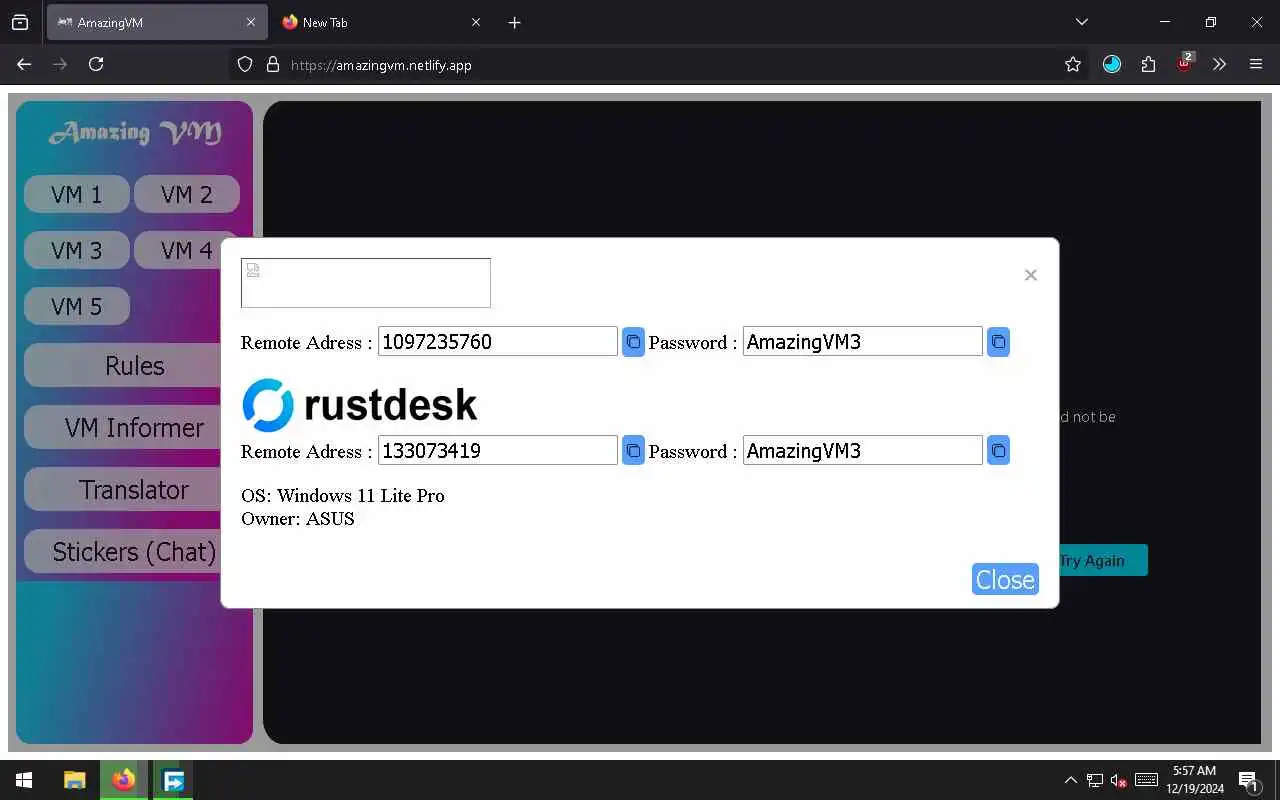Copy the first AmazingVM3 password

click(x=998, y=342)
